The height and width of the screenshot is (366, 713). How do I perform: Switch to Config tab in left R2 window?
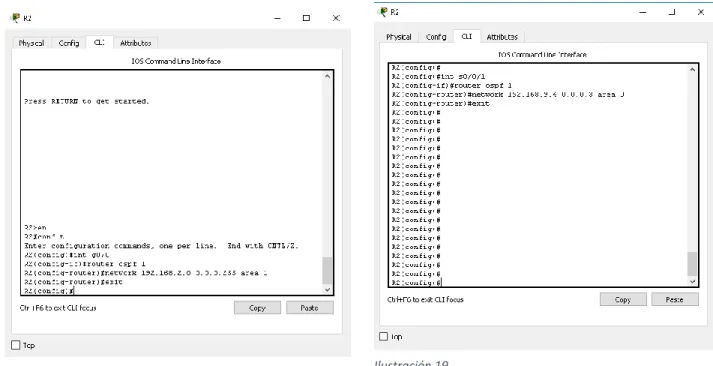click(x=69, y=43)
